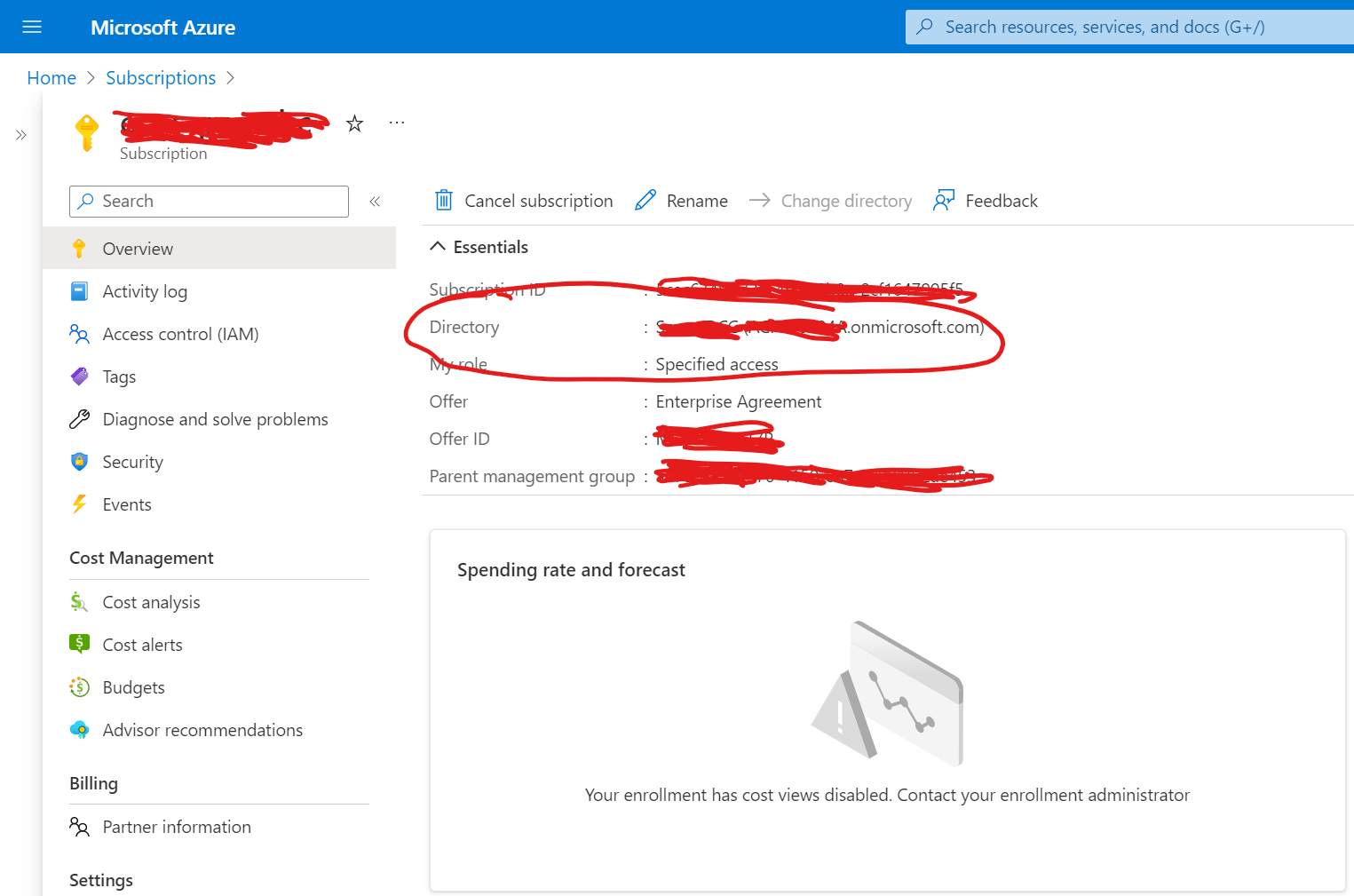Click the yellow key subscription icon

tap(86, 133)
